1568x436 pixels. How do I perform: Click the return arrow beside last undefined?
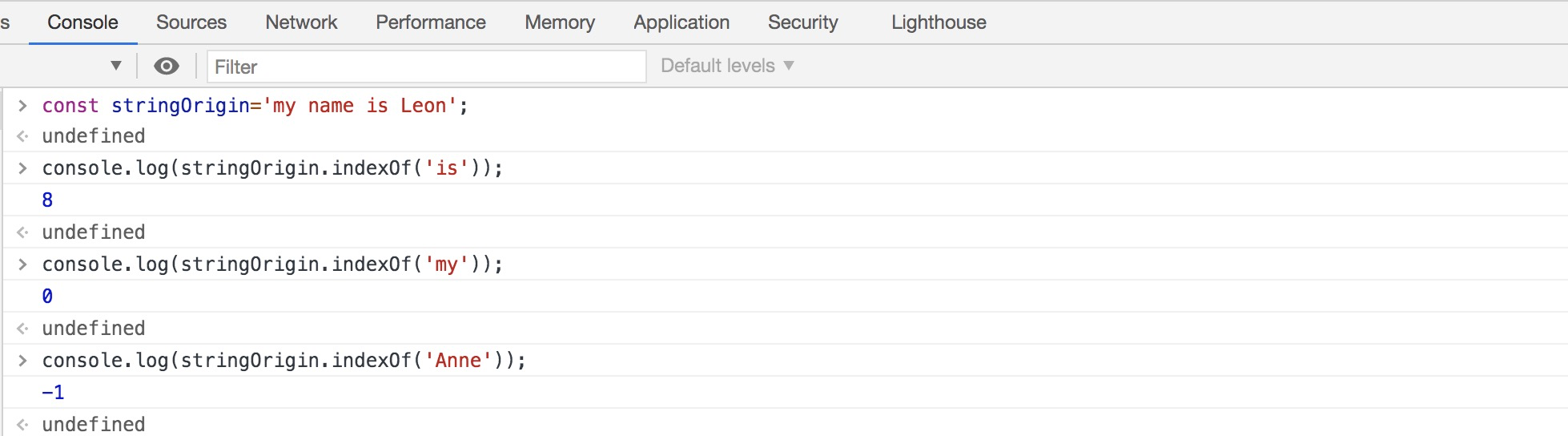pyautogui.click(x=22, y=425)
